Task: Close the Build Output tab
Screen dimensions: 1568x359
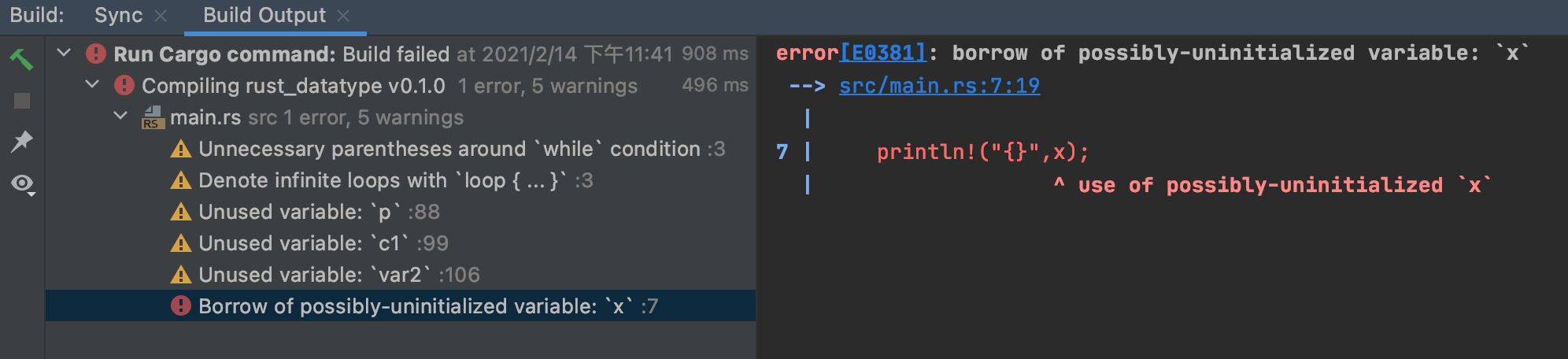Action: coord(343,16)
